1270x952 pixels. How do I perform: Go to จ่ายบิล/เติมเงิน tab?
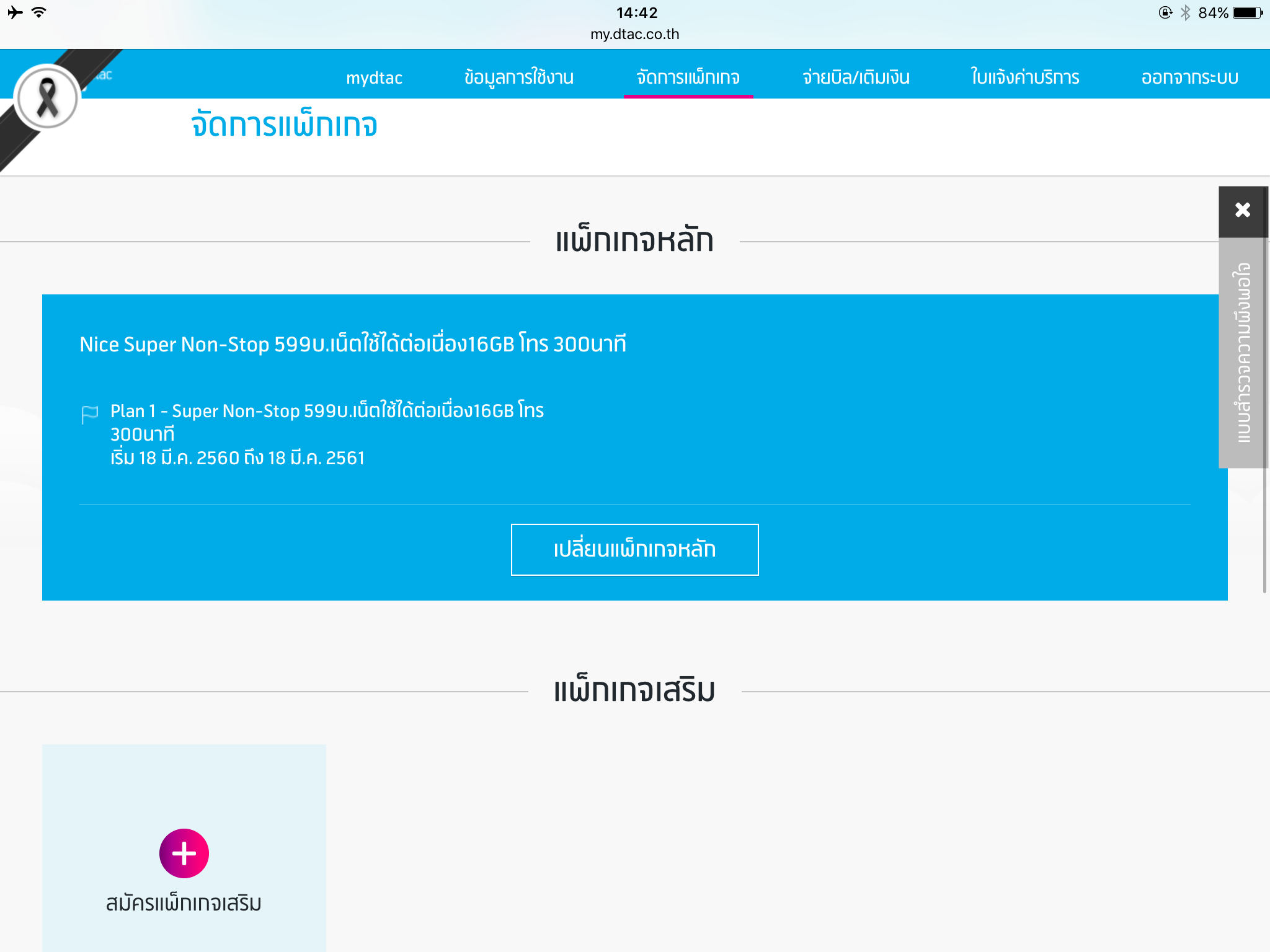coord(856,77)
